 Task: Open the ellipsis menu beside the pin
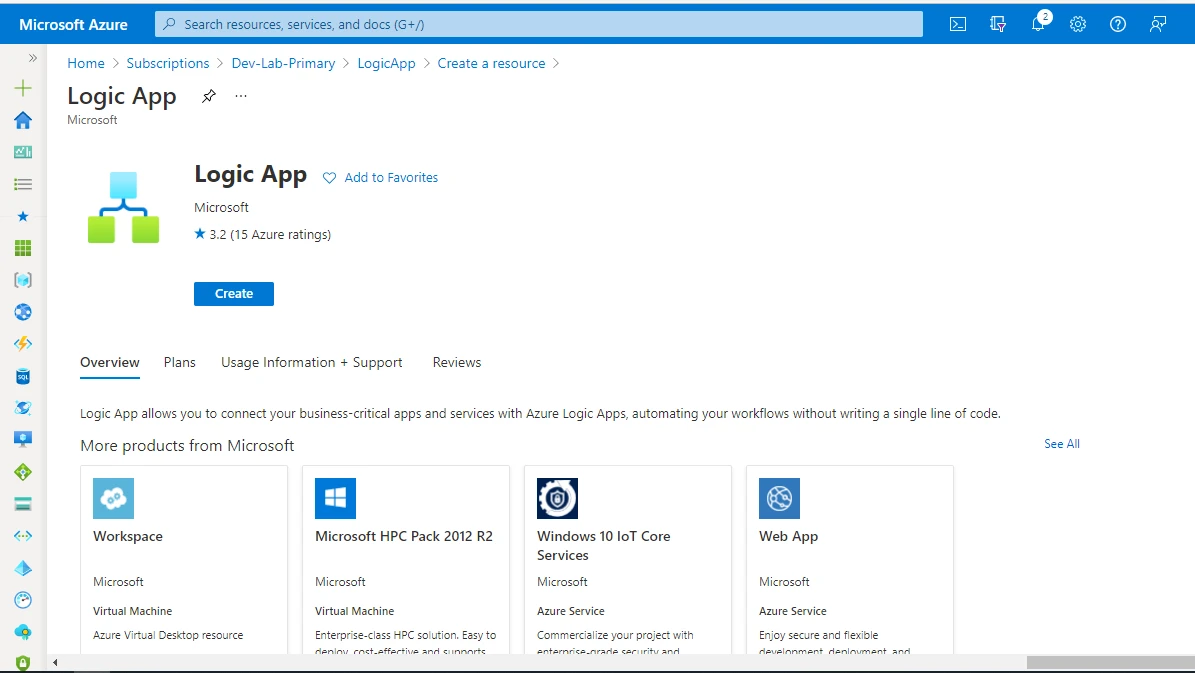coord(240,96)
